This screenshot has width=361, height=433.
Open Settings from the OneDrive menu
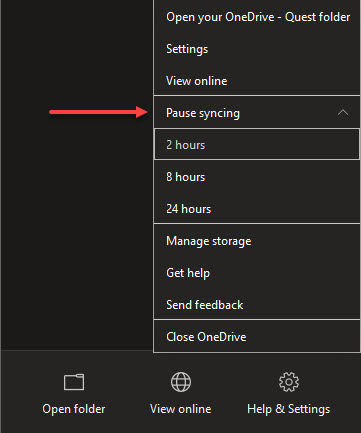257,49
